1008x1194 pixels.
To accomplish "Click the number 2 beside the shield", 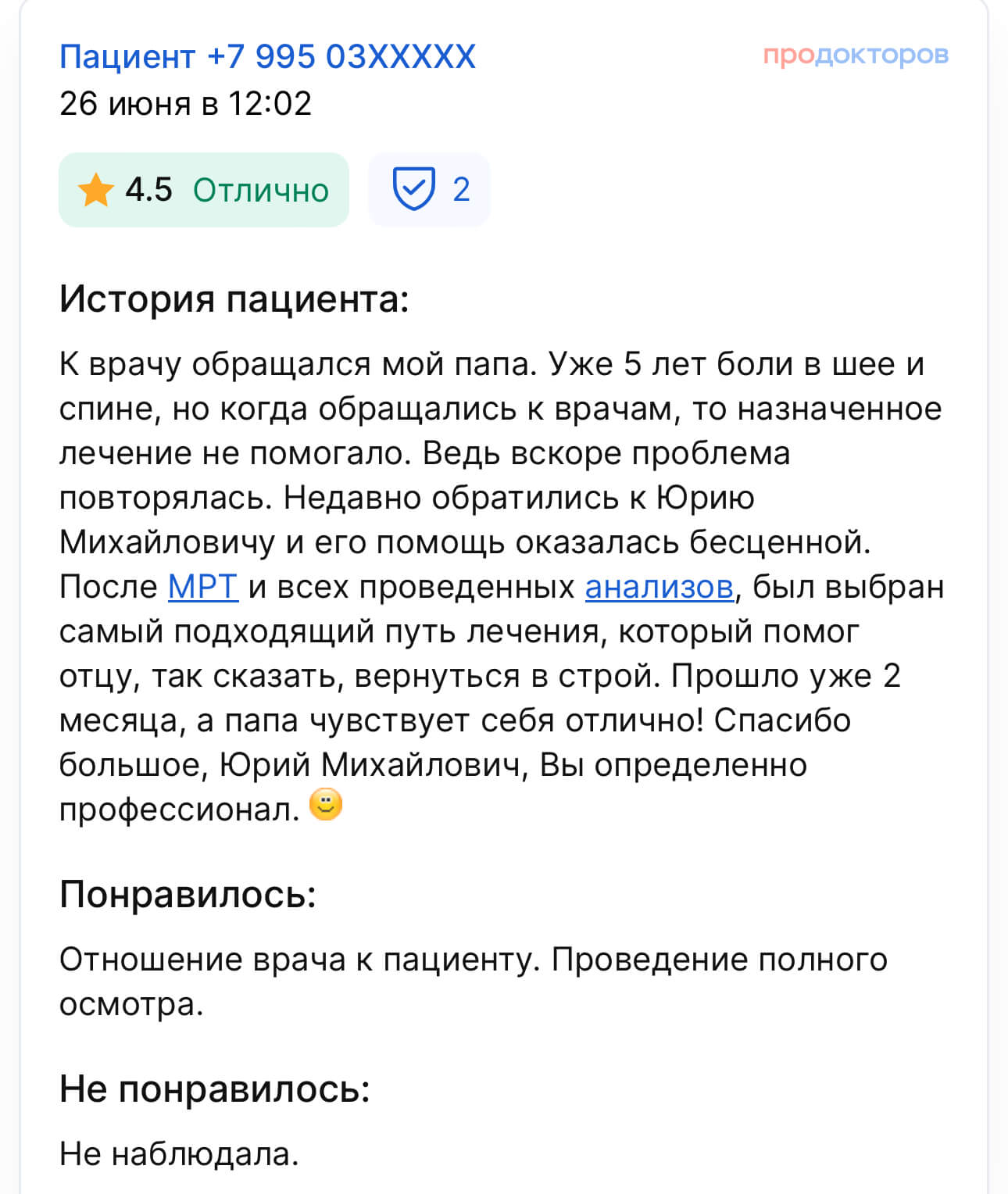I will point(461,190).
